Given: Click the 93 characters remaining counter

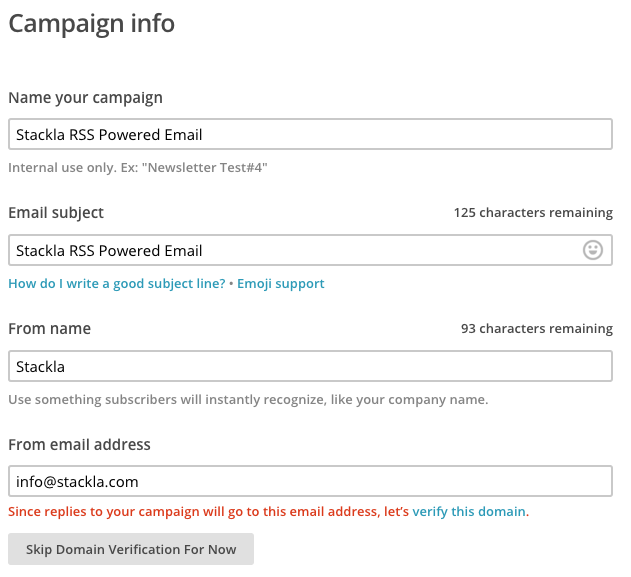Looking at the screenshot, I should pyautogui.click(x=537, y=328).
